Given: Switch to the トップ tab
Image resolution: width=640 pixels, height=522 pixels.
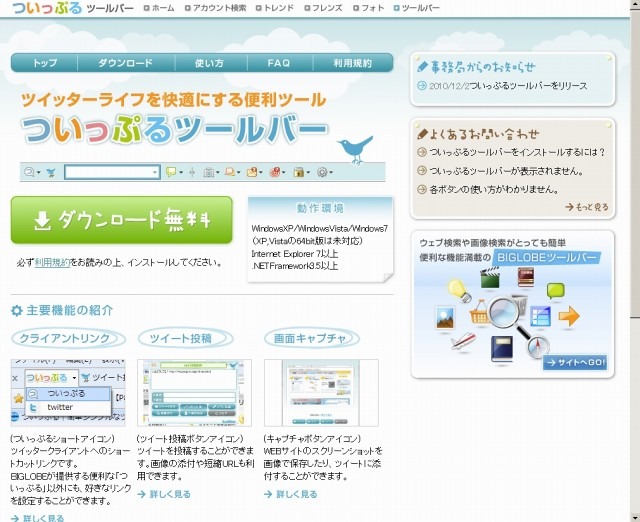Looking at the screenshot, I should click(x=44, y=63).
